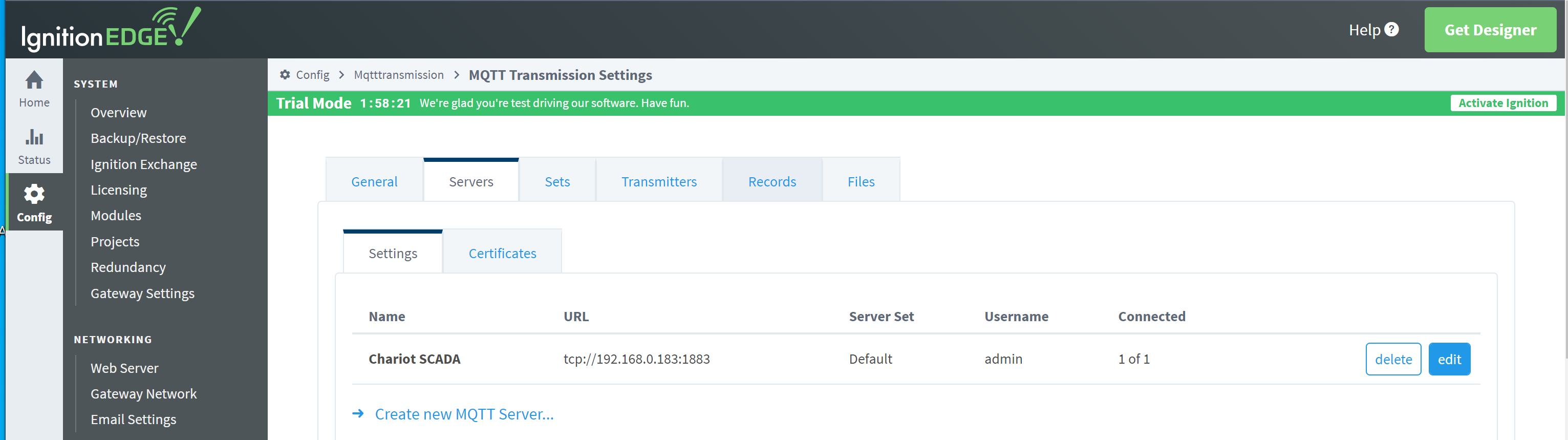Open Gateway Settings in the sidebar
The width and height of the screenshot is (1568, 440).
coord(142,294)
